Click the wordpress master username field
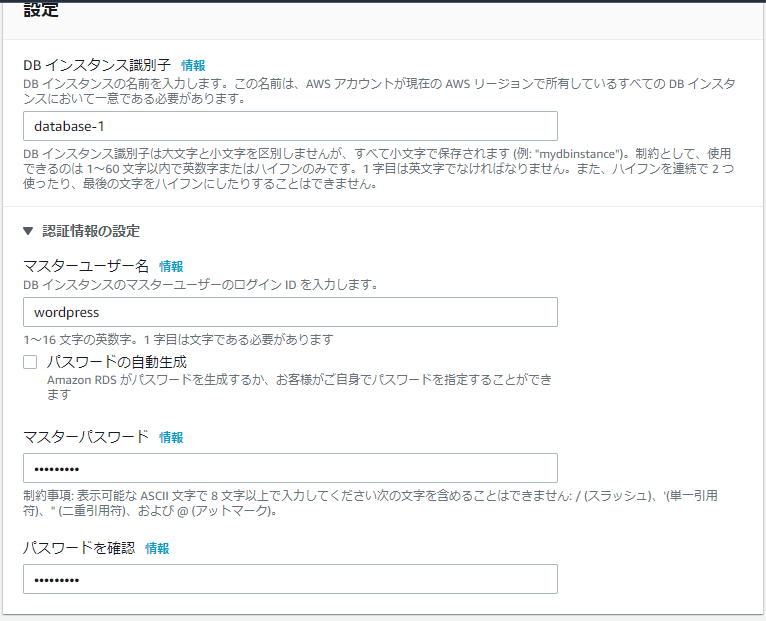766x621 pixels. [x=290, y=312]
